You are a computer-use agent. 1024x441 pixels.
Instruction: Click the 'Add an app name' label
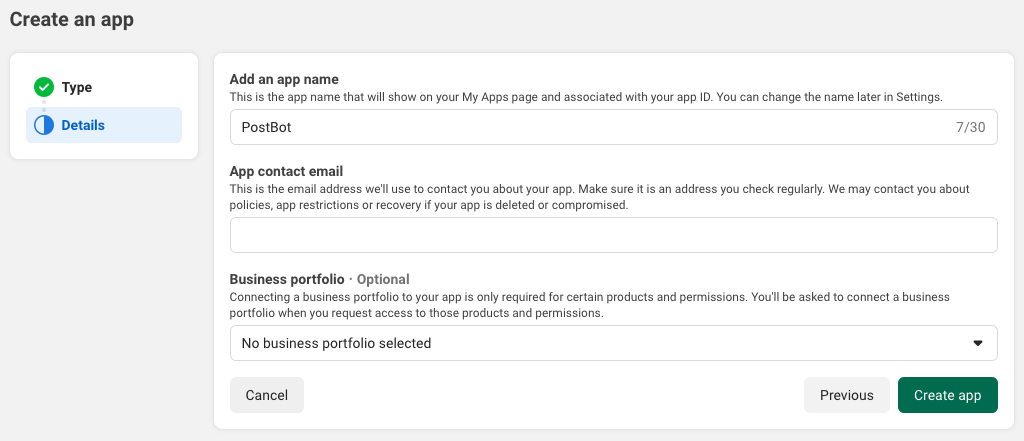(284, 79)
